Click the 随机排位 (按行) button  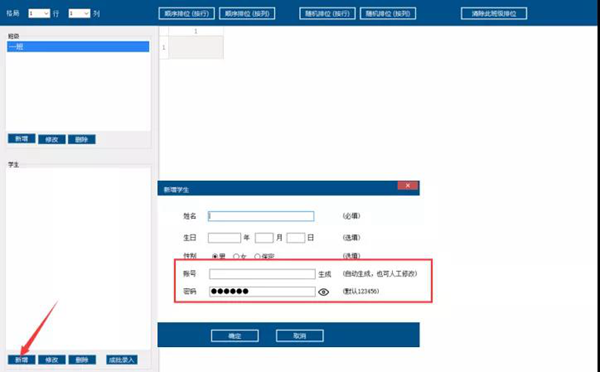coord(327,13)
